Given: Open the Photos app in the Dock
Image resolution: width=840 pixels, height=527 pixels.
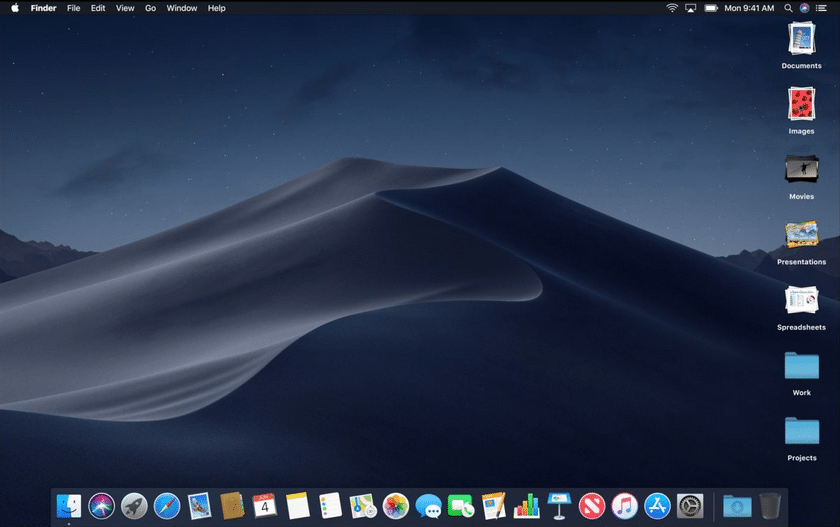Looking at the screenshot, I should coord(396,506).
